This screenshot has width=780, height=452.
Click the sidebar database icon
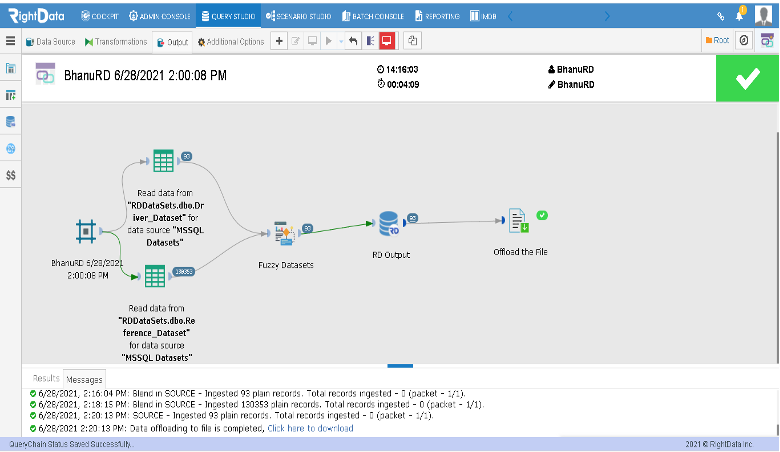[x=10, y=121]
